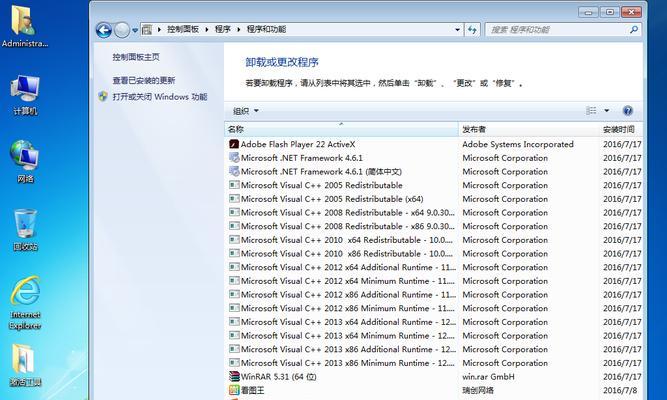
Task: Click publisher 瑞创网络 cell
Action: [478, 390]
